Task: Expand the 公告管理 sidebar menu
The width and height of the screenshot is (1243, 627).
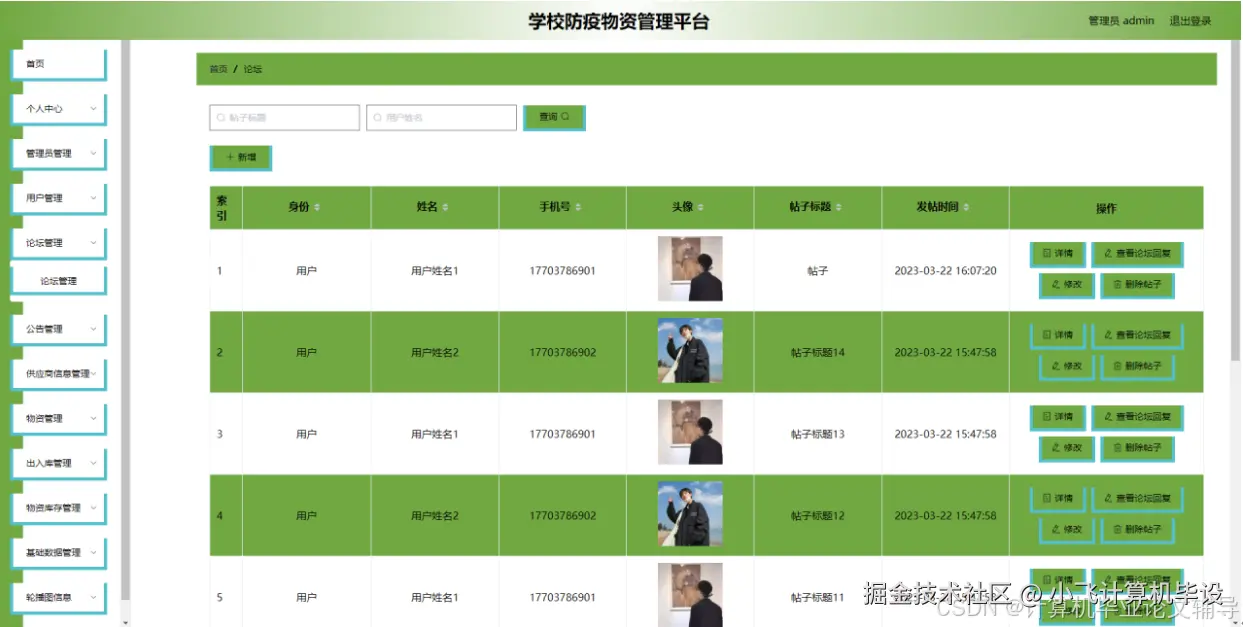Action: pos(59,329)
